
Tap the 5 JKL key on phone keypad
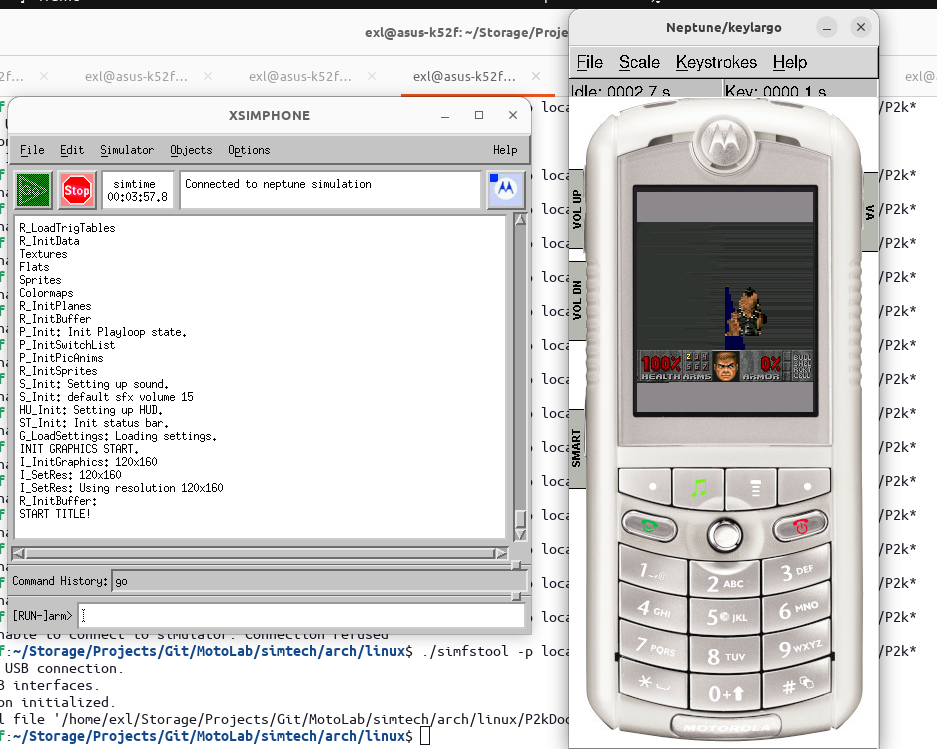pyautogui.click(x=725, y=616)
